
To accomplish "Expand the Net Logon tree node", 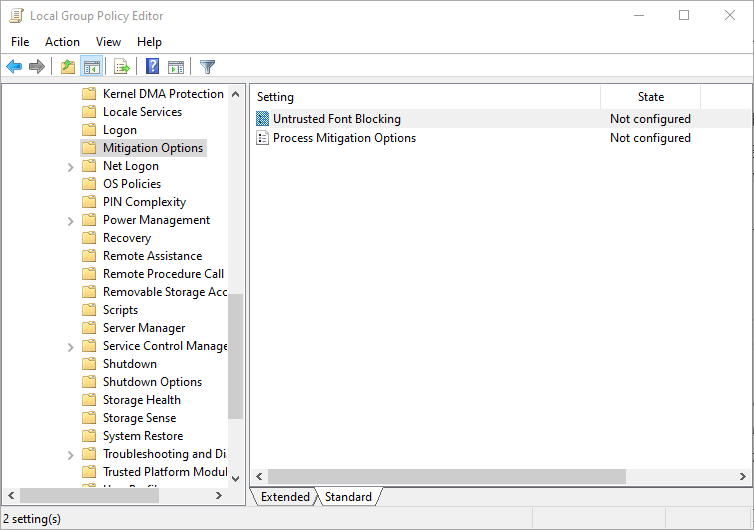I will [71, 167].
